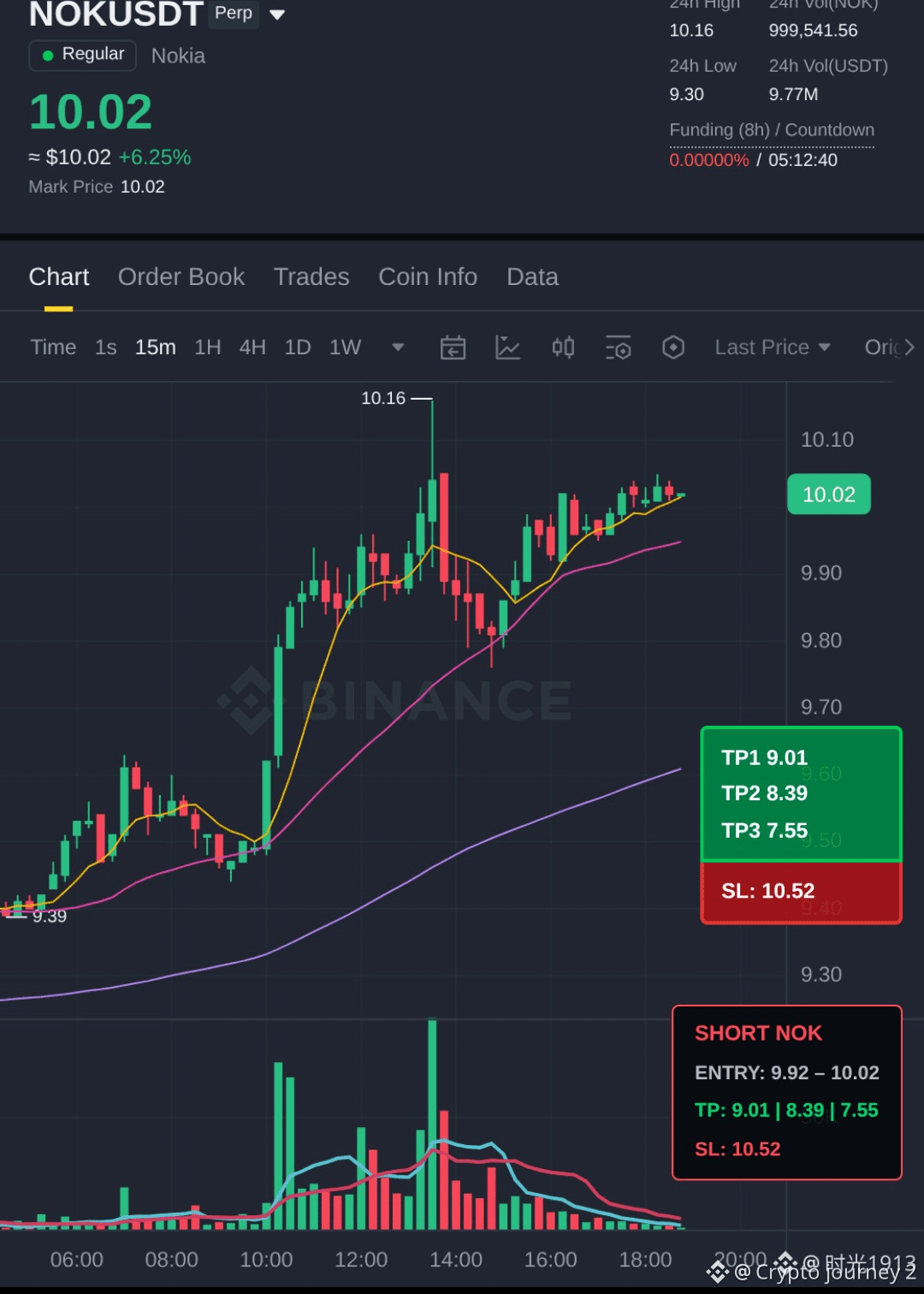Click the candlestick chart style icon

pos(563,347)
